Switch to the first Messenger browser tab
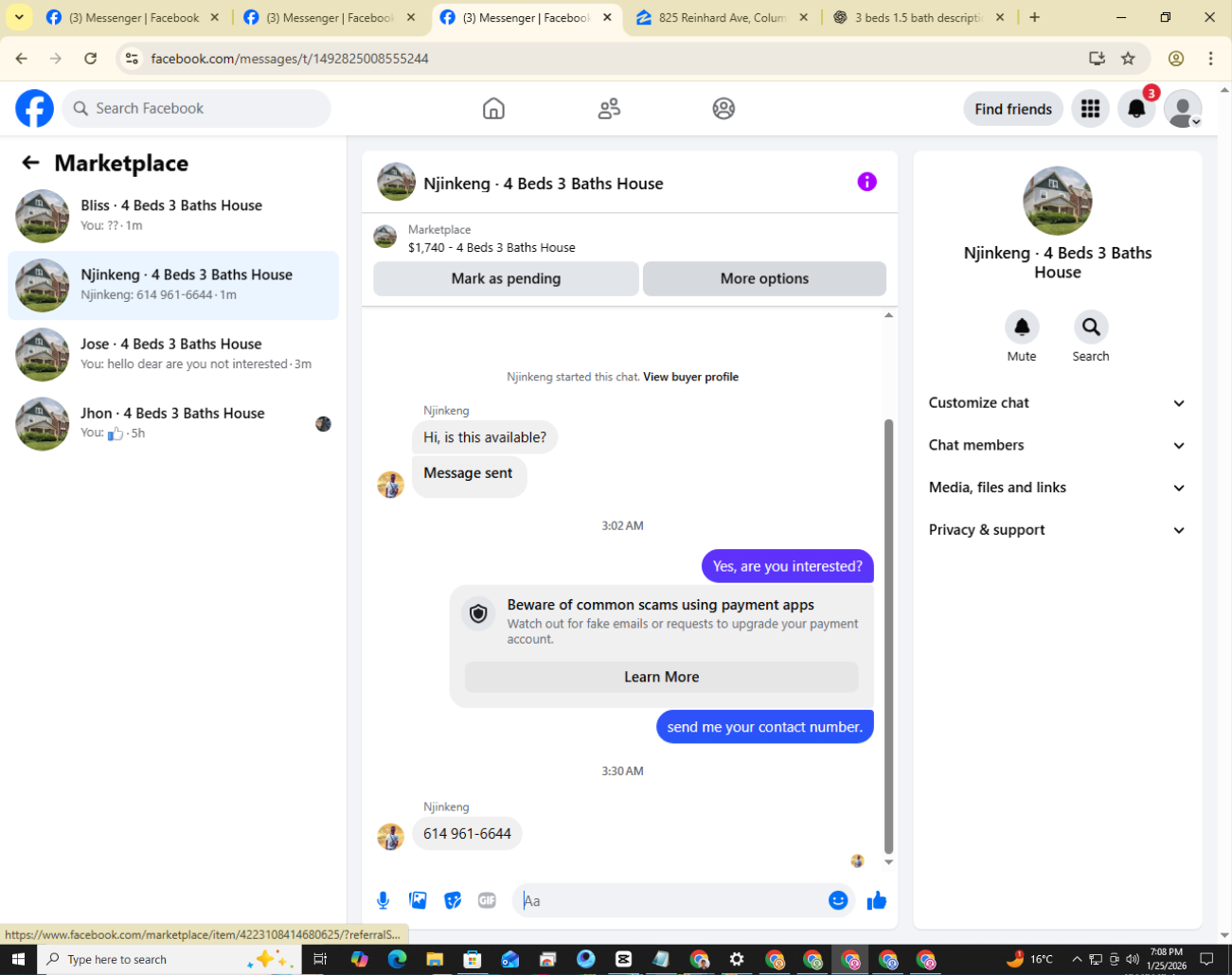Viewport: 1232px width, 975px height. click(133, 17)
